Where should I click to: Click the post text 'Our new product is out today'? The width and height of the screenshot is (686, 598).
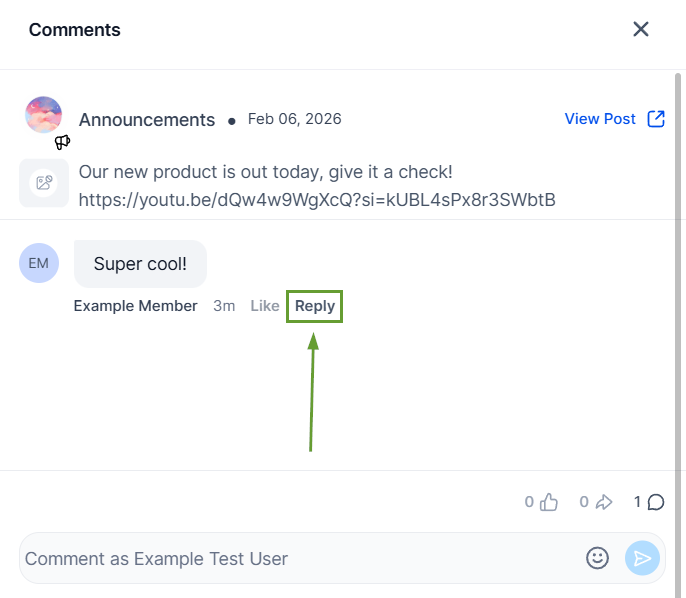(x=201, y=172)
